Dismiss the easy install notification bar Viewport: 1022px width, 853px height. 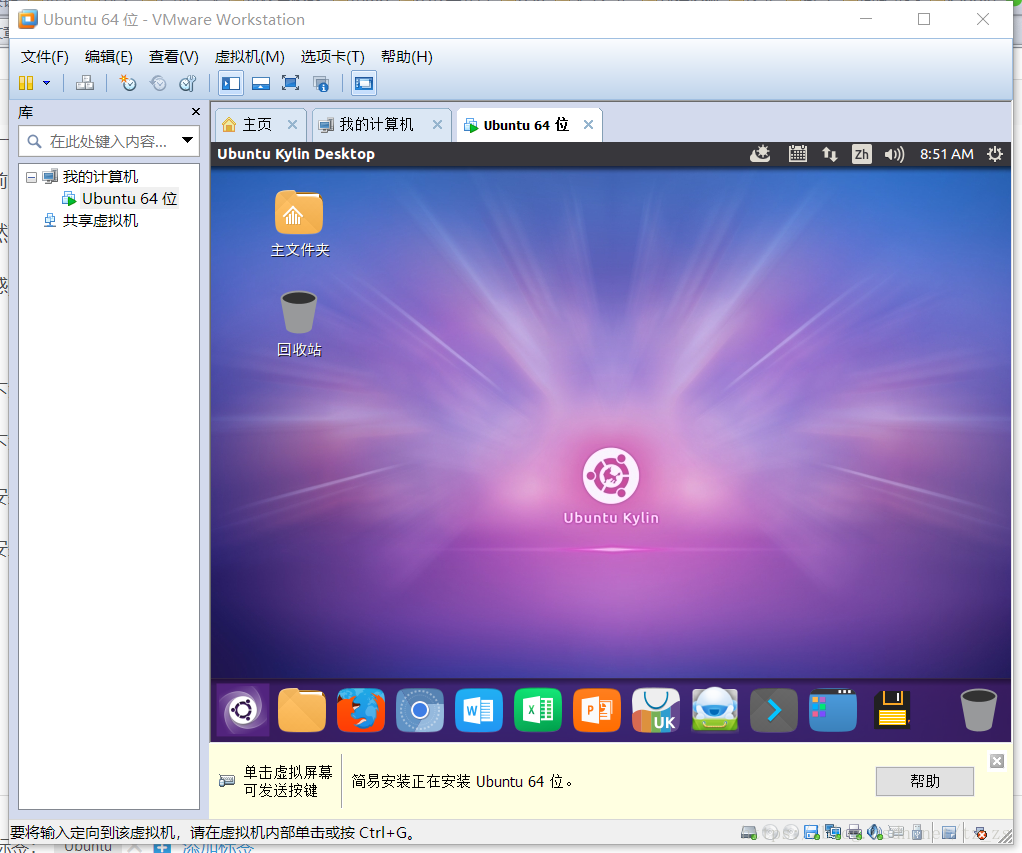coord(997,760)
